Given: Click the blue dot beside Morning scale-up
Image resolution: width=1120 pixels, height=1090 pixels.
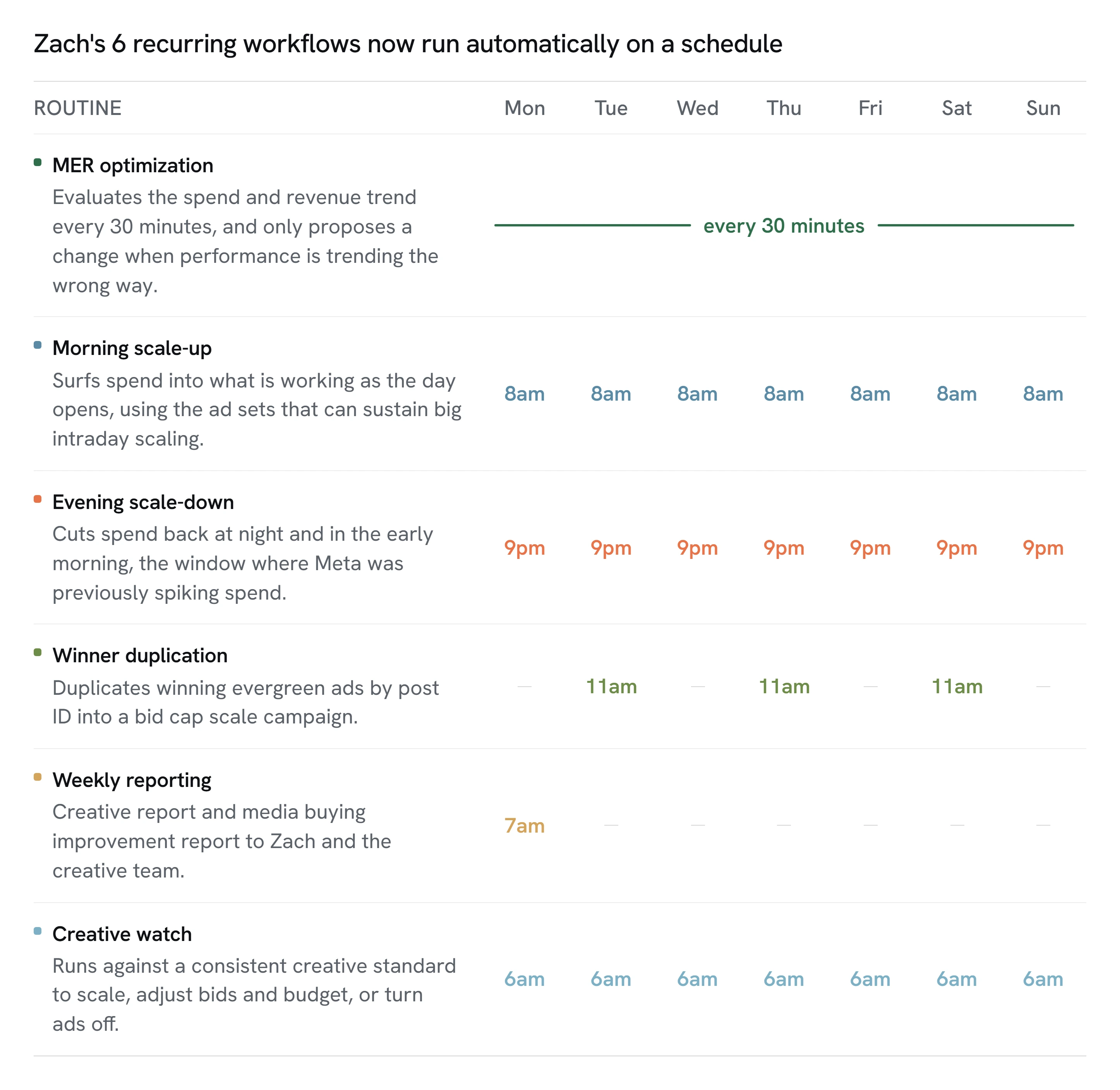Looking at the screenshot, I should (38, 344).
